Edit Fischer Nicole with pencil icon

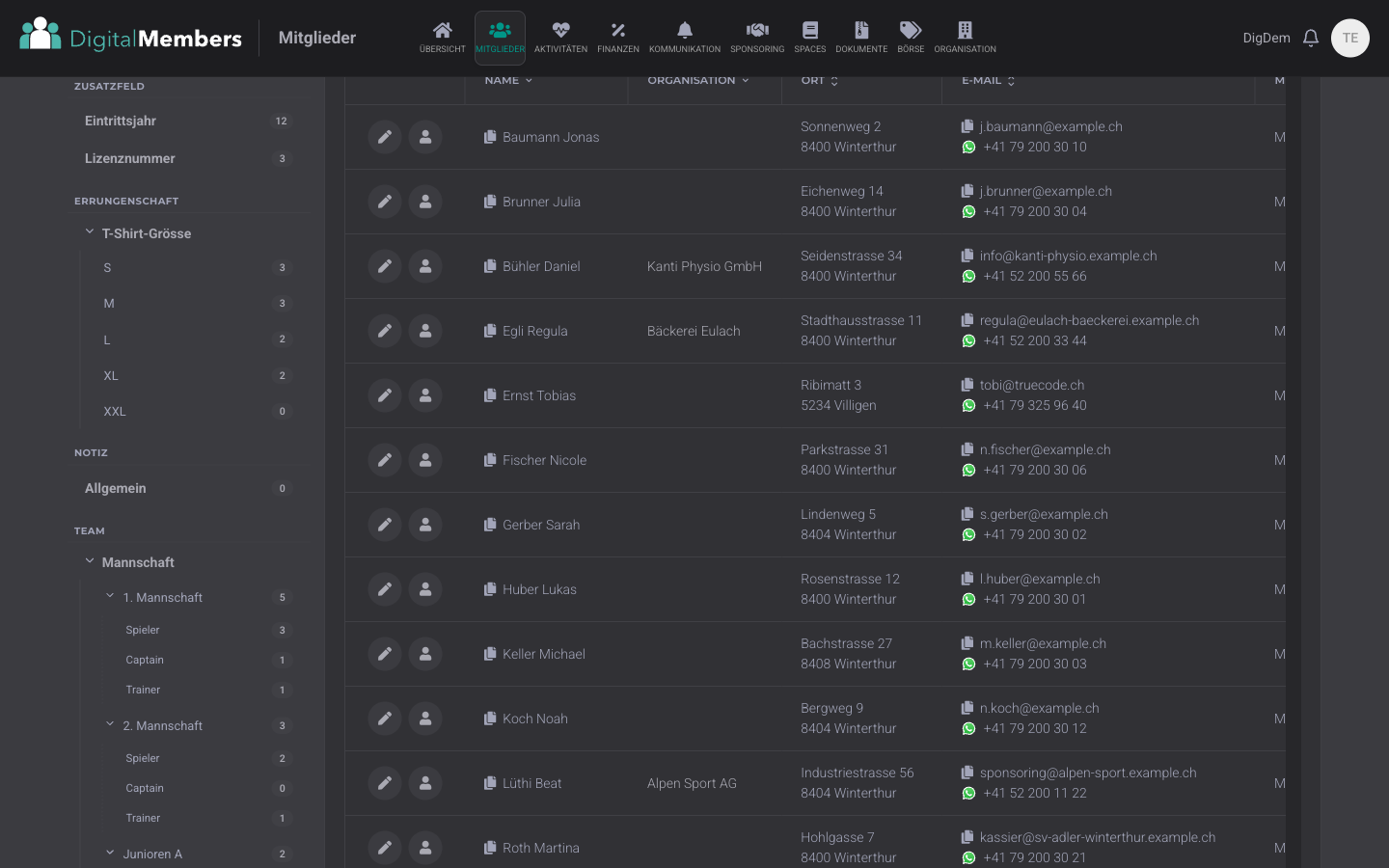(385, 460)
